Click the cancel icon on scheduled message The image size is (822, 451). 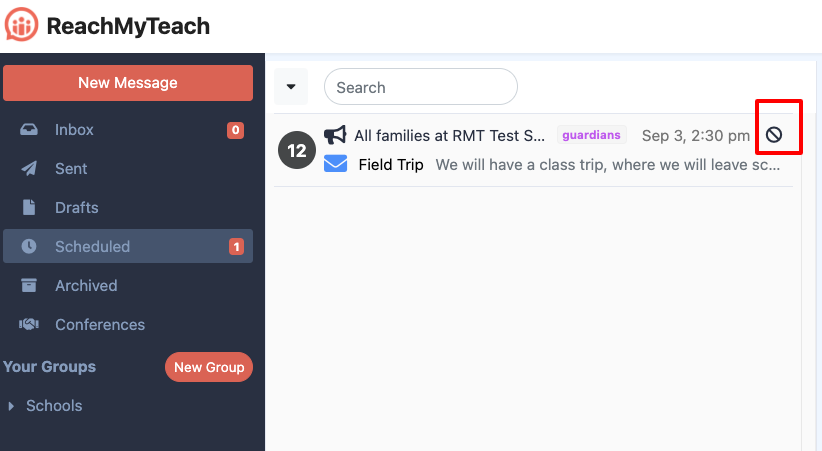[774, 135]
